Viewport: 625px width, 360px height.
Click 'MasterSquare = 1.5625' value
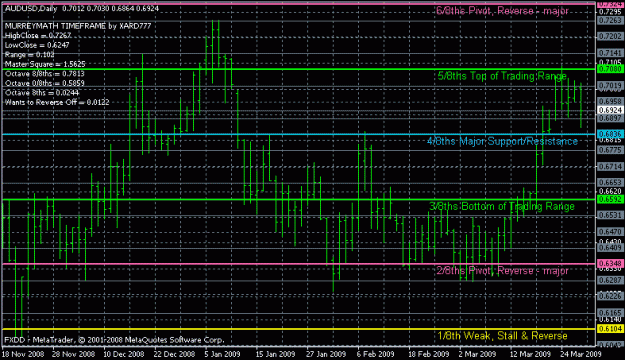[x=45, y=64]
